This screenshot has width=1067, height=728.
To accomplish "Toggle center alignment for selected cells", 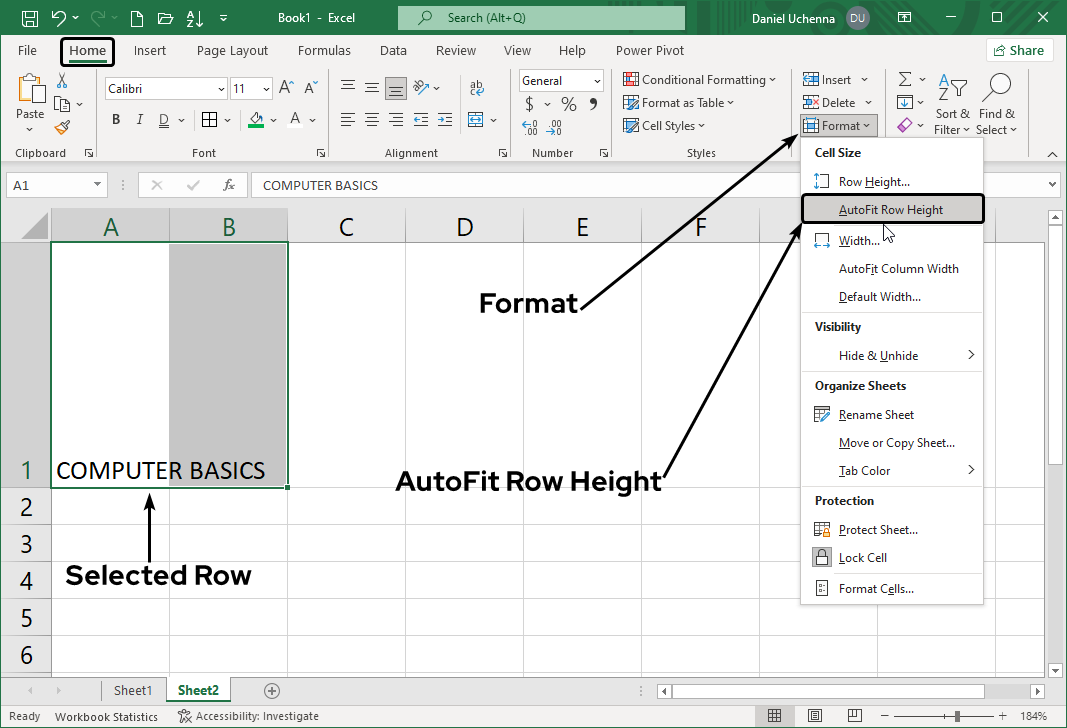I will click(x=371, y=120).
